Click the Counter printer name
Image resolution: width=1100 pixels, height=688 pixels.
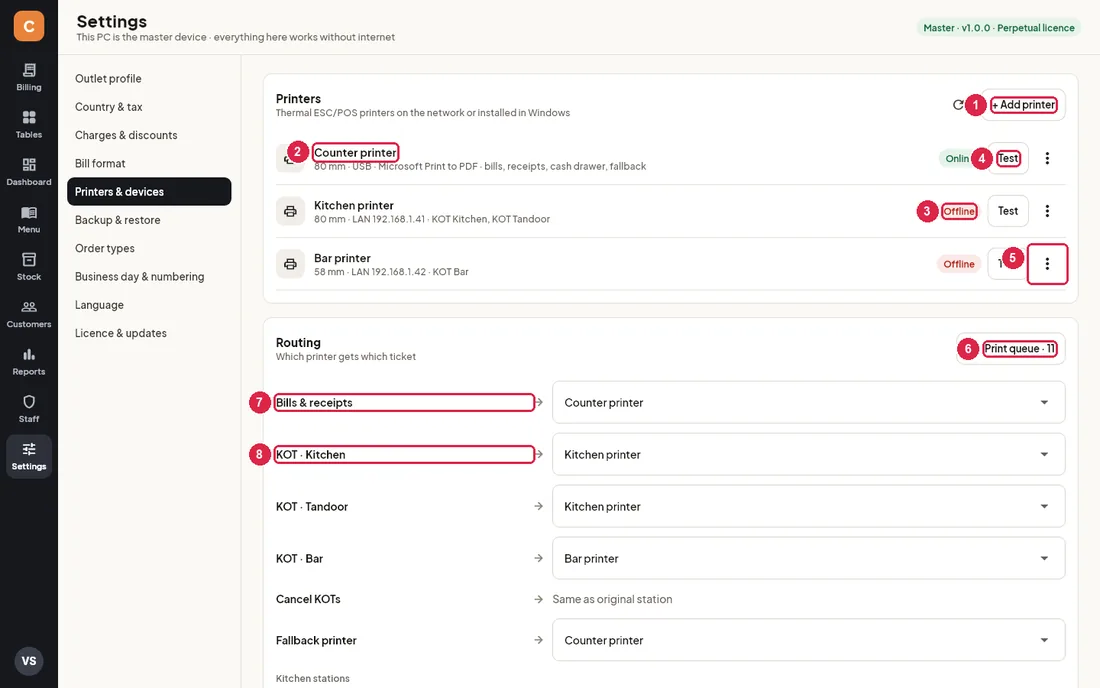(355, 153)
